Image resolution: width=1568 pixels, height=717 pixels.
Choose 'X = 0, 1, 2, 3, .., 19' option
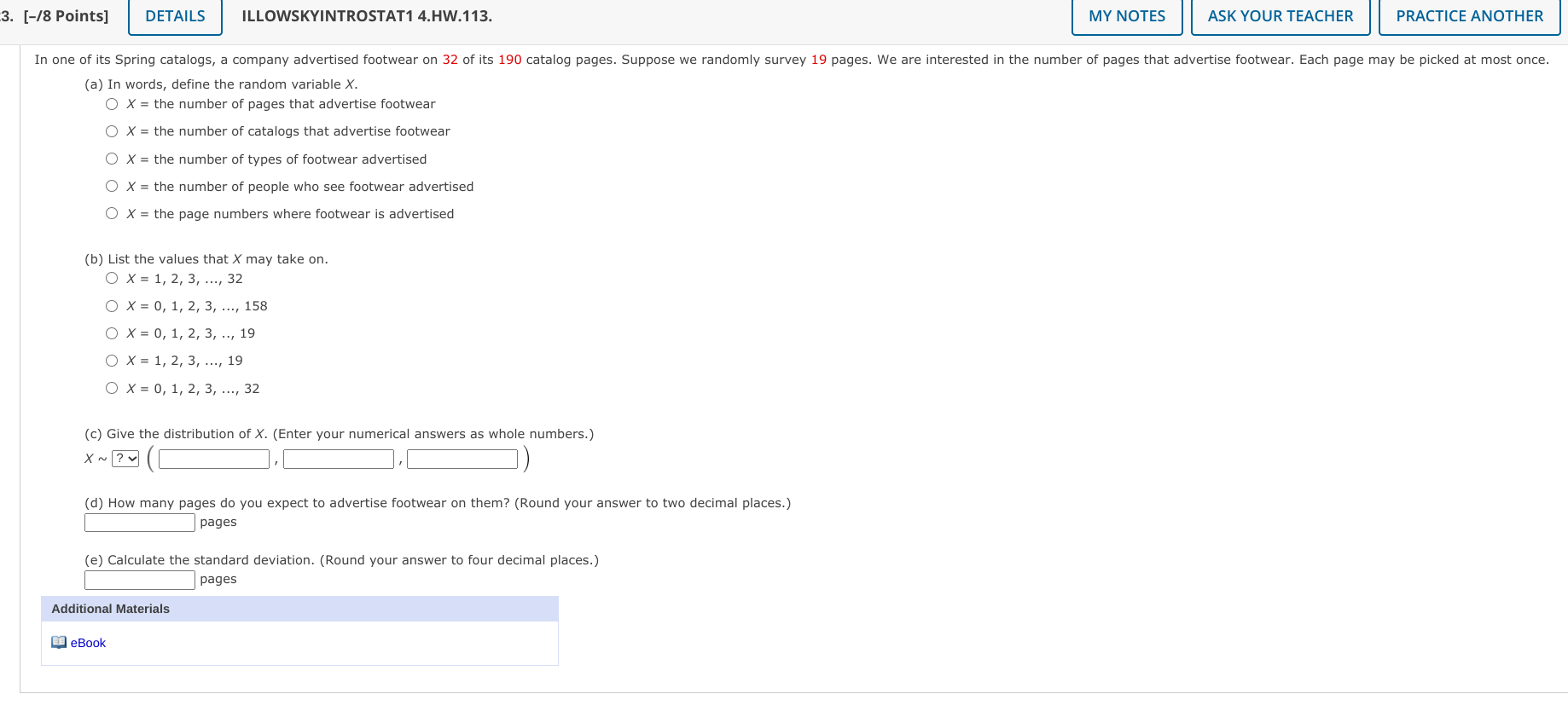(111, 332)
